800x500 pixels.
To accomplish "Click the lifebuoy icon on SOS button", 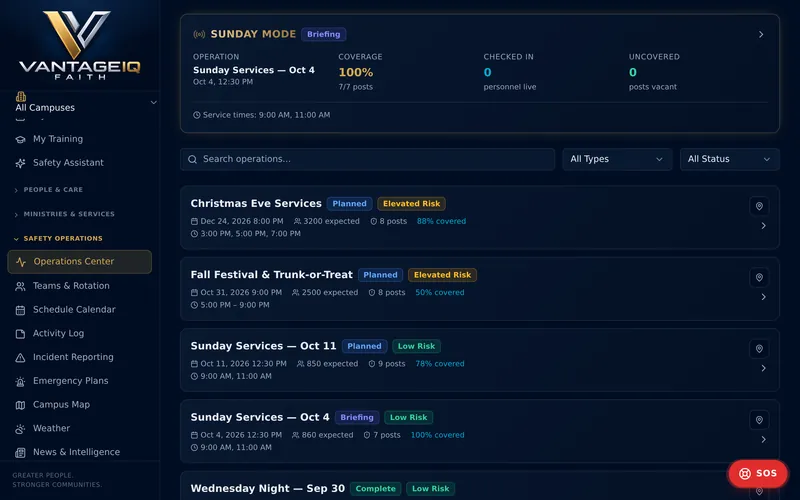I will [x=745, y=473].
